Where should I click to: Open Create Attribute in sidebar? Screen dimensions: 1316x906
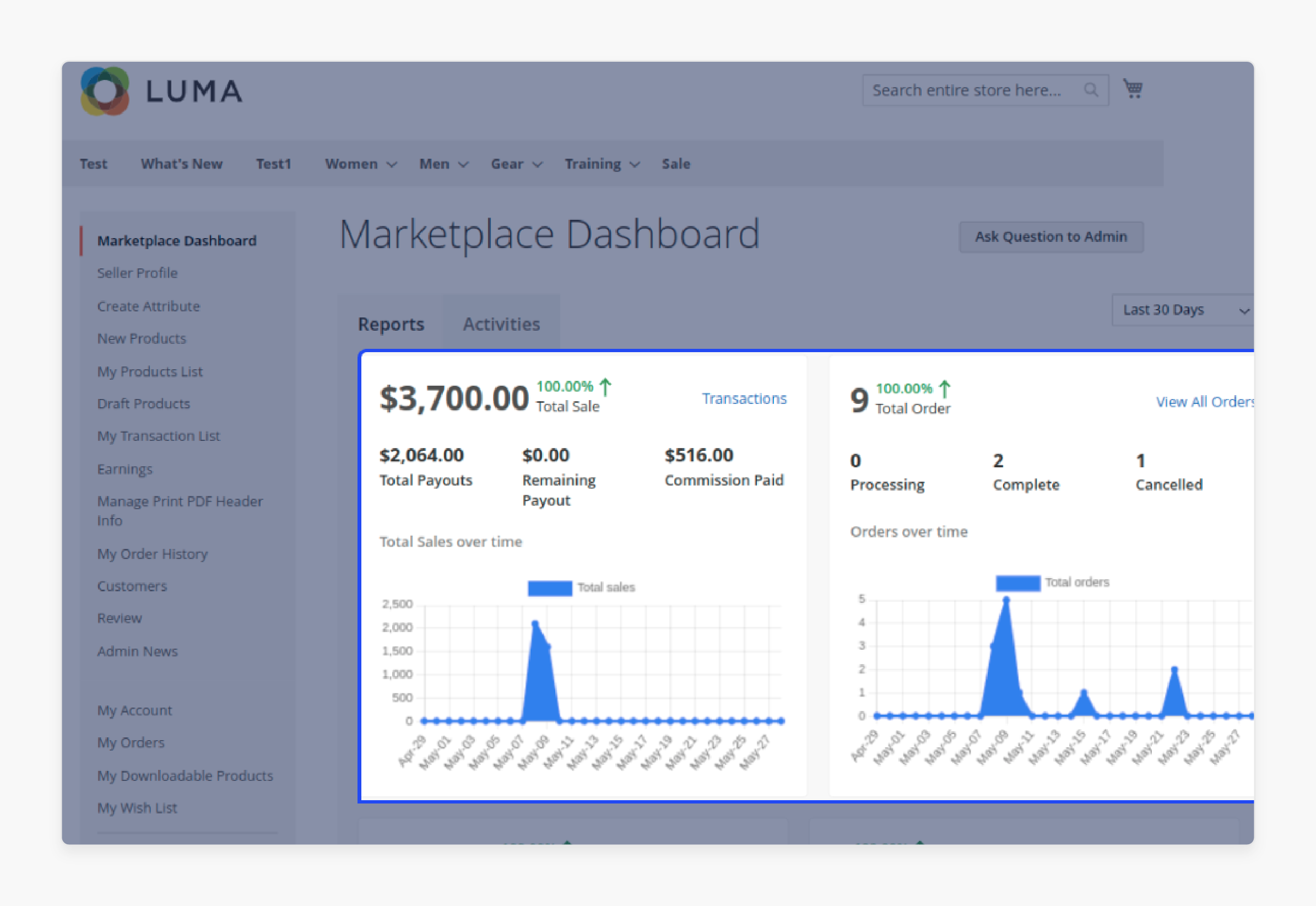149,306
